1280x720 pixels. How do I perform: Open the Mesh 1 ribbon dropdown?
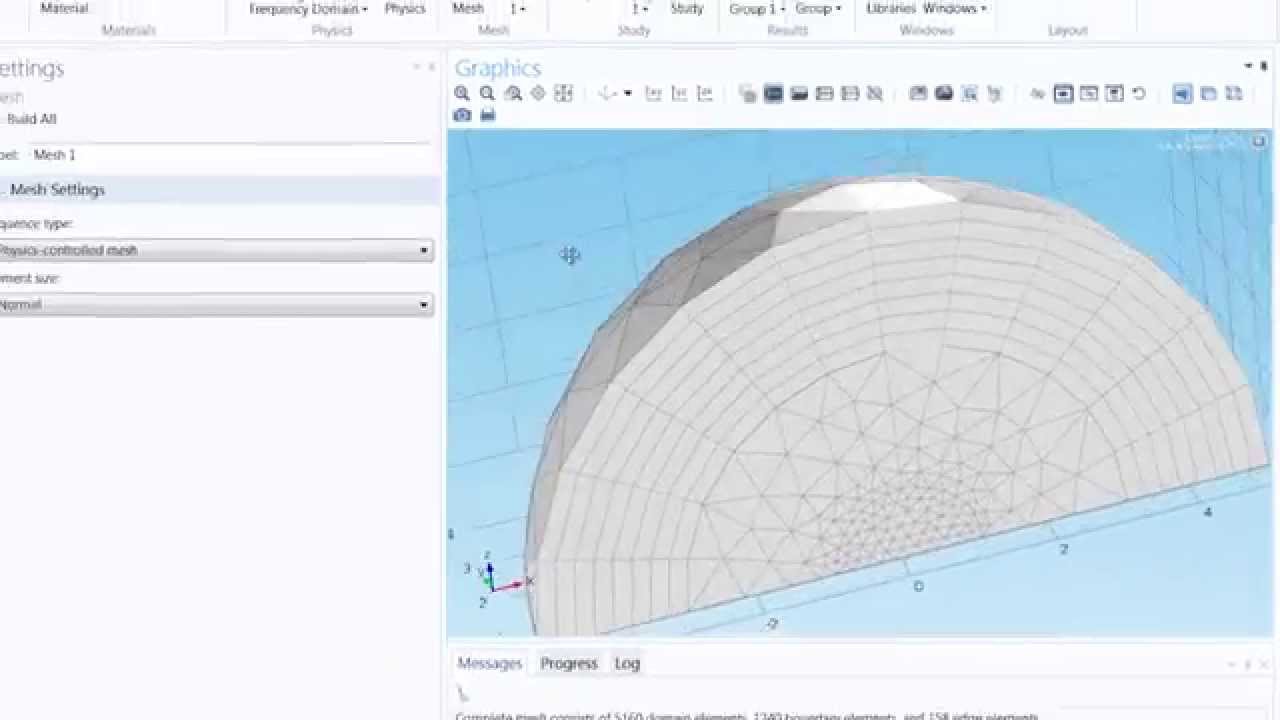(x=518, y=8)
